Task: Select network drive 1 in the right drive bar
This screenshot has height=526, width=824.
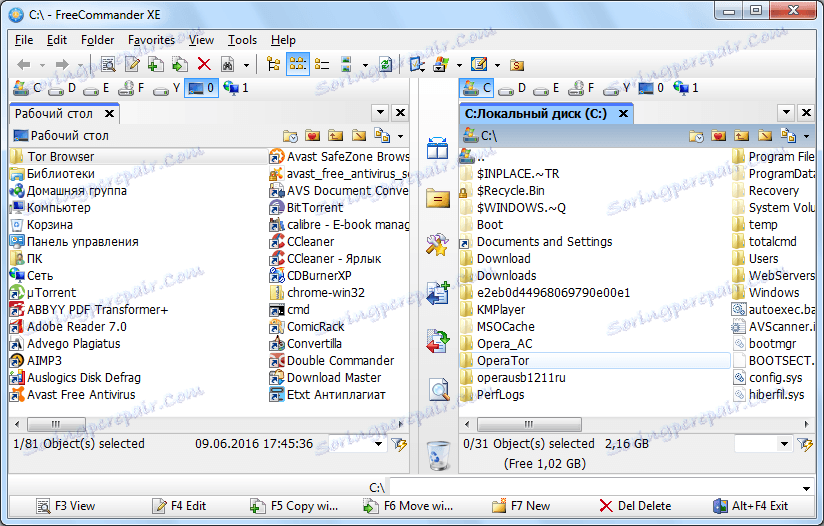Action: tap(686, 88)
